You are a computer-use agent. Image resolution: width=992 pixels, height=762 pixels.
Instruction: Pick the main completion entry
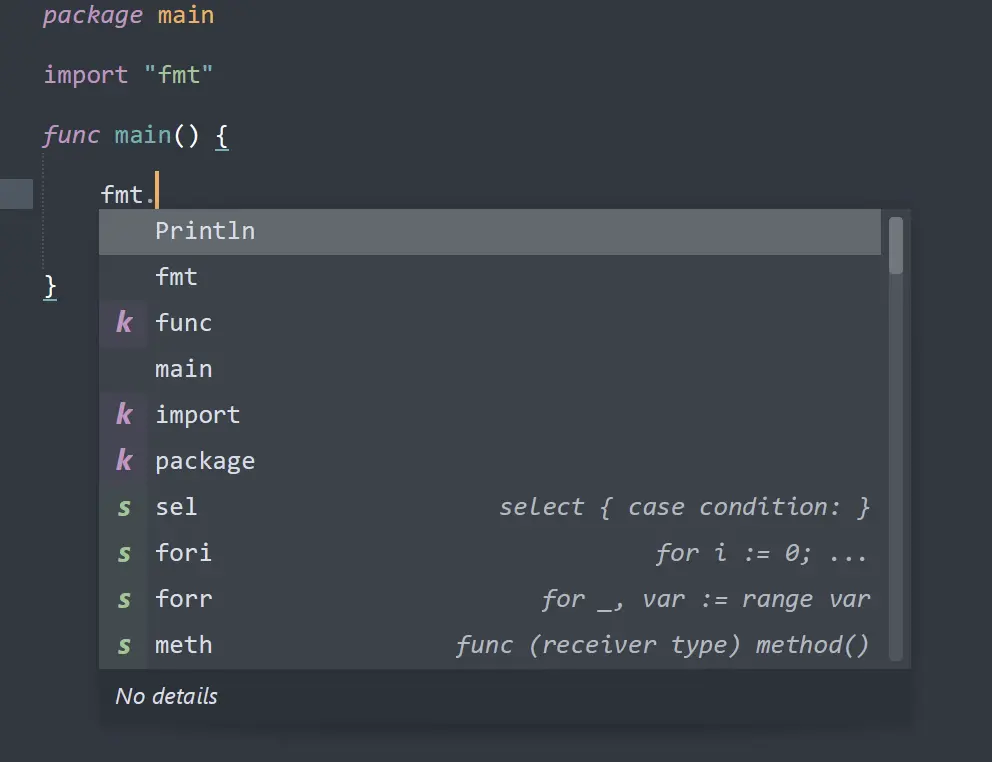184,369
